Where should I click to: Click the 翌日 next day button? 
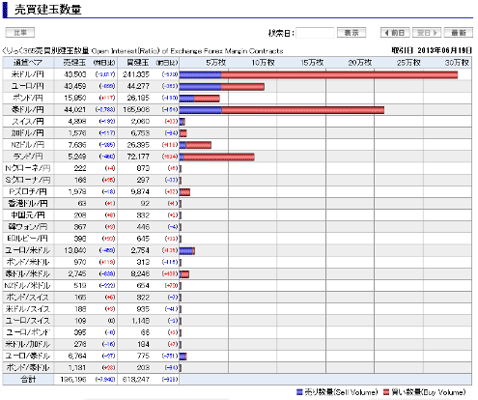coord(427,33)
